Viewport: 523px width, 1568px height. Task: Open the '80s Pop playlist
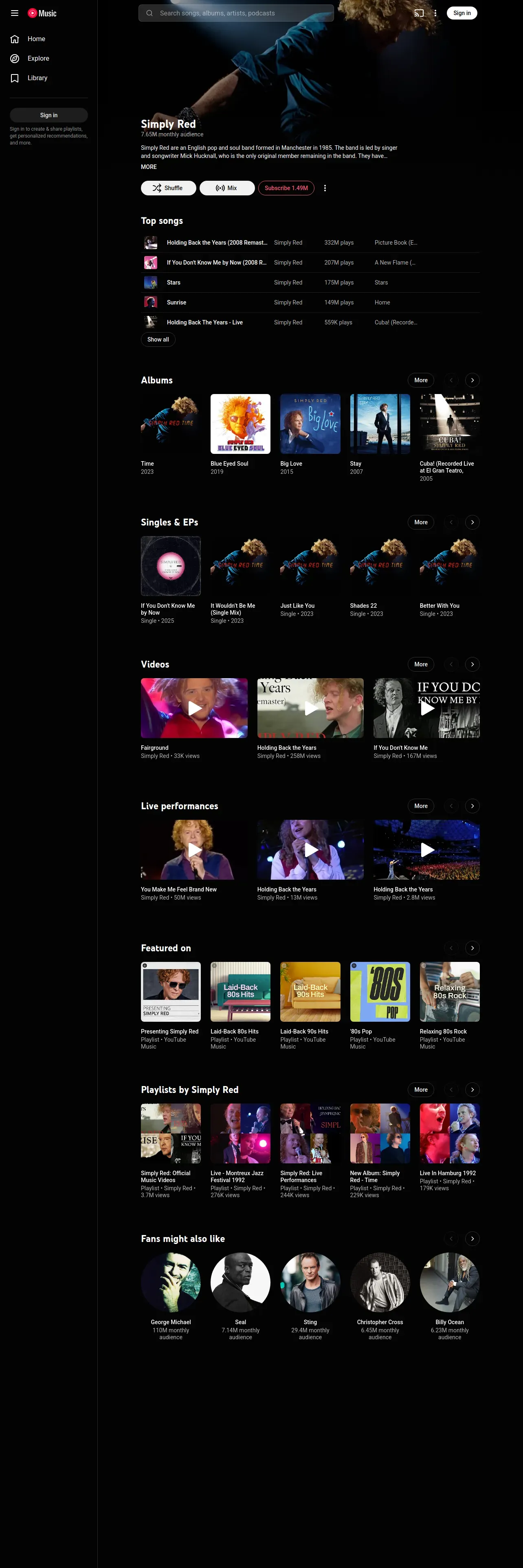pos(380,992)
